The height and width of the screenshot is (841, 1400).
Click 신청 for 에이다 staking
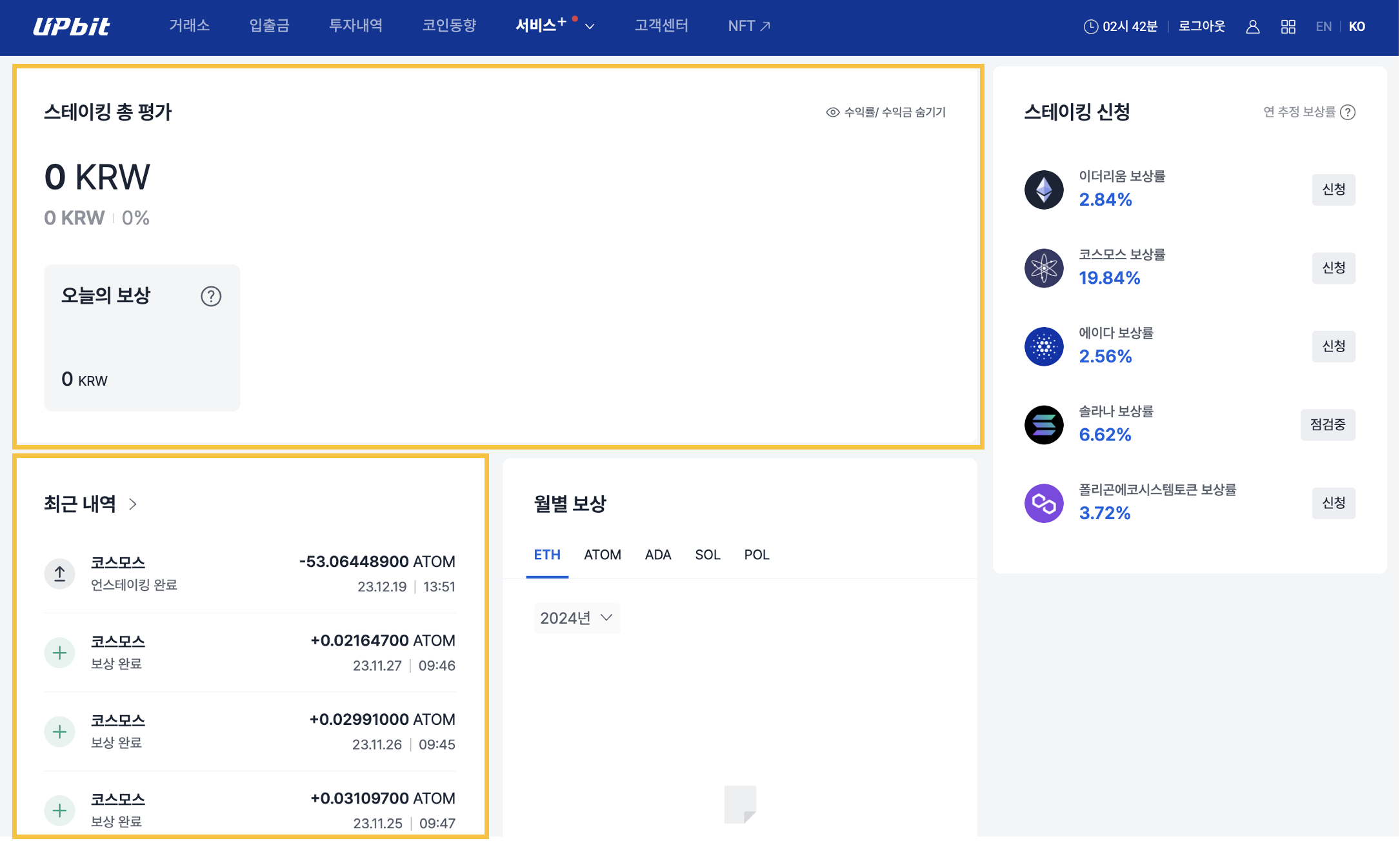click(x=1334, y=346)
